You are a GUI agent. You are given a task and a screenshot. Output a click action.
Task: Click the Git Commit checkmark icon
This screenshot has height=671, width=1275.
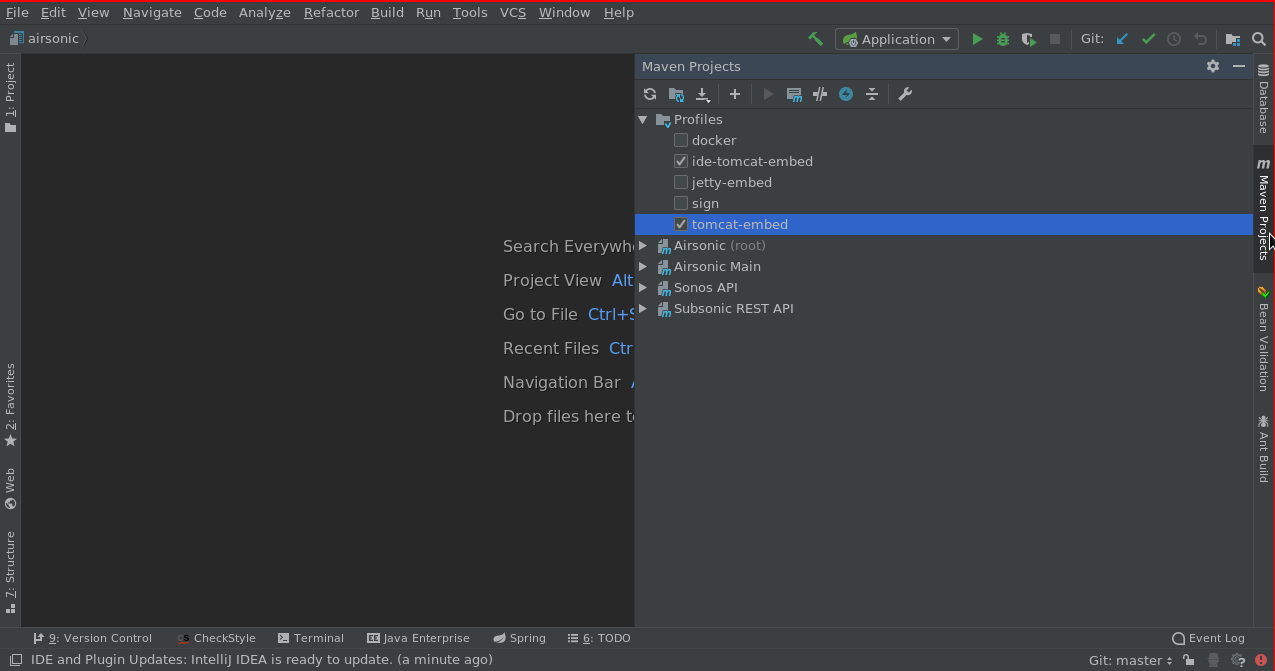(x=1148, y=39)
